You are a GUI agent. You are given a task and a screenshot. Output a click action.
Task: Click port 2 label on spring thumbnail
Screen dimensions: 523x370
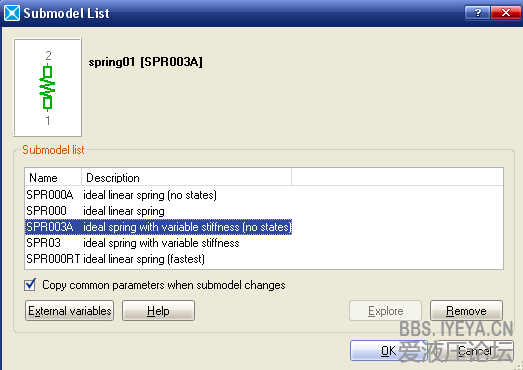[x=48, y=55]
